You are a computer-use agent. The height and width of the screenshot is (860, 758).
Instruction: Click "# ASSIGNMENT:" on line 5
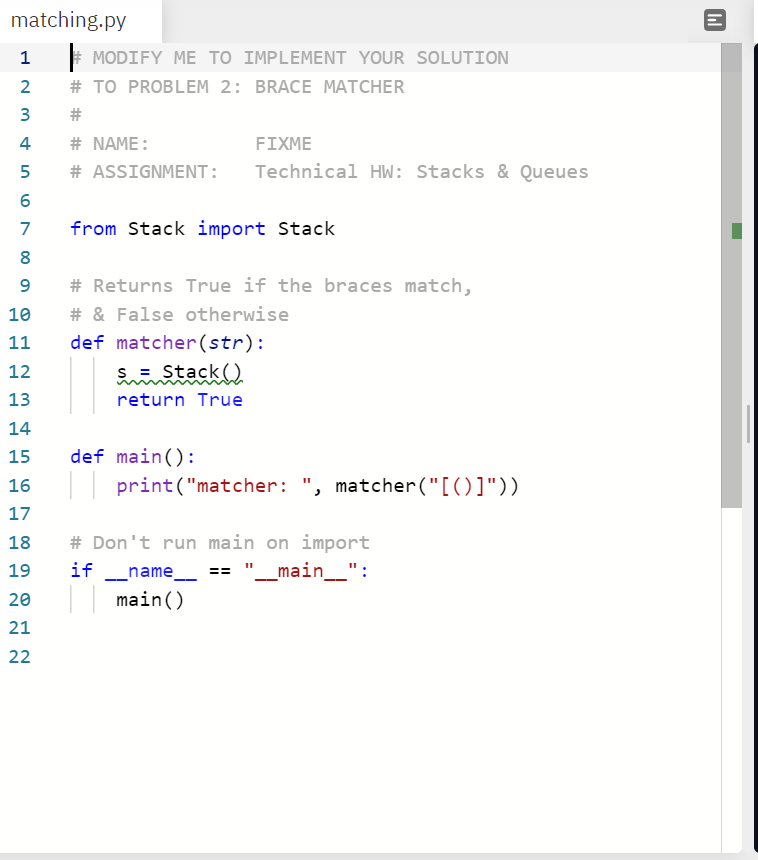click(144, 172)
